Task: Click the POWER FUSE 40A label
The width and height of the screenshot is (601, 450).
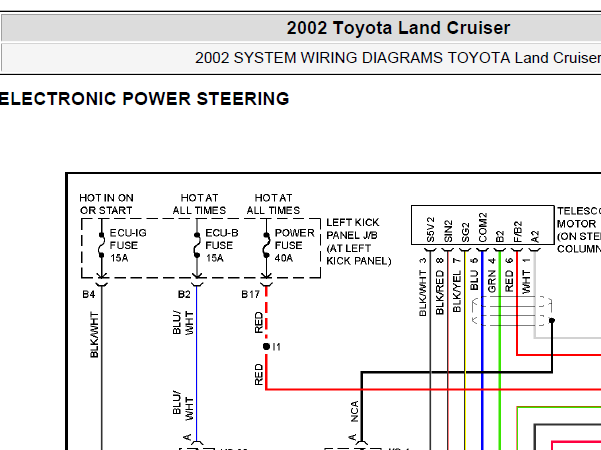Action: click(x=294, y=245)
